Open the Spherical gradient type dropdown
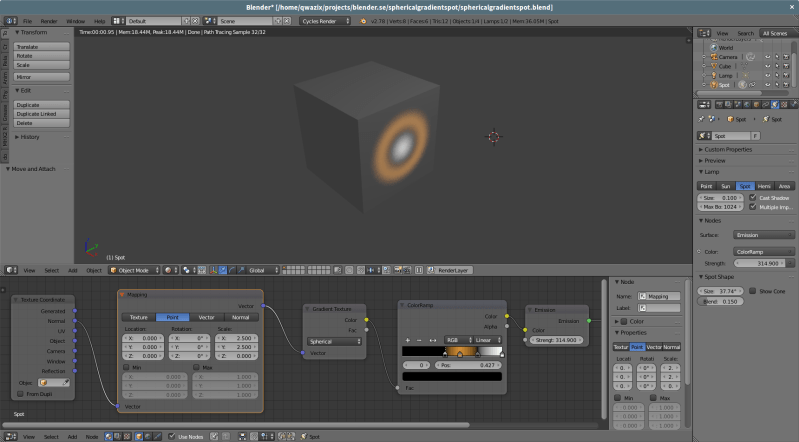799x442 pixels. point(334,342)
